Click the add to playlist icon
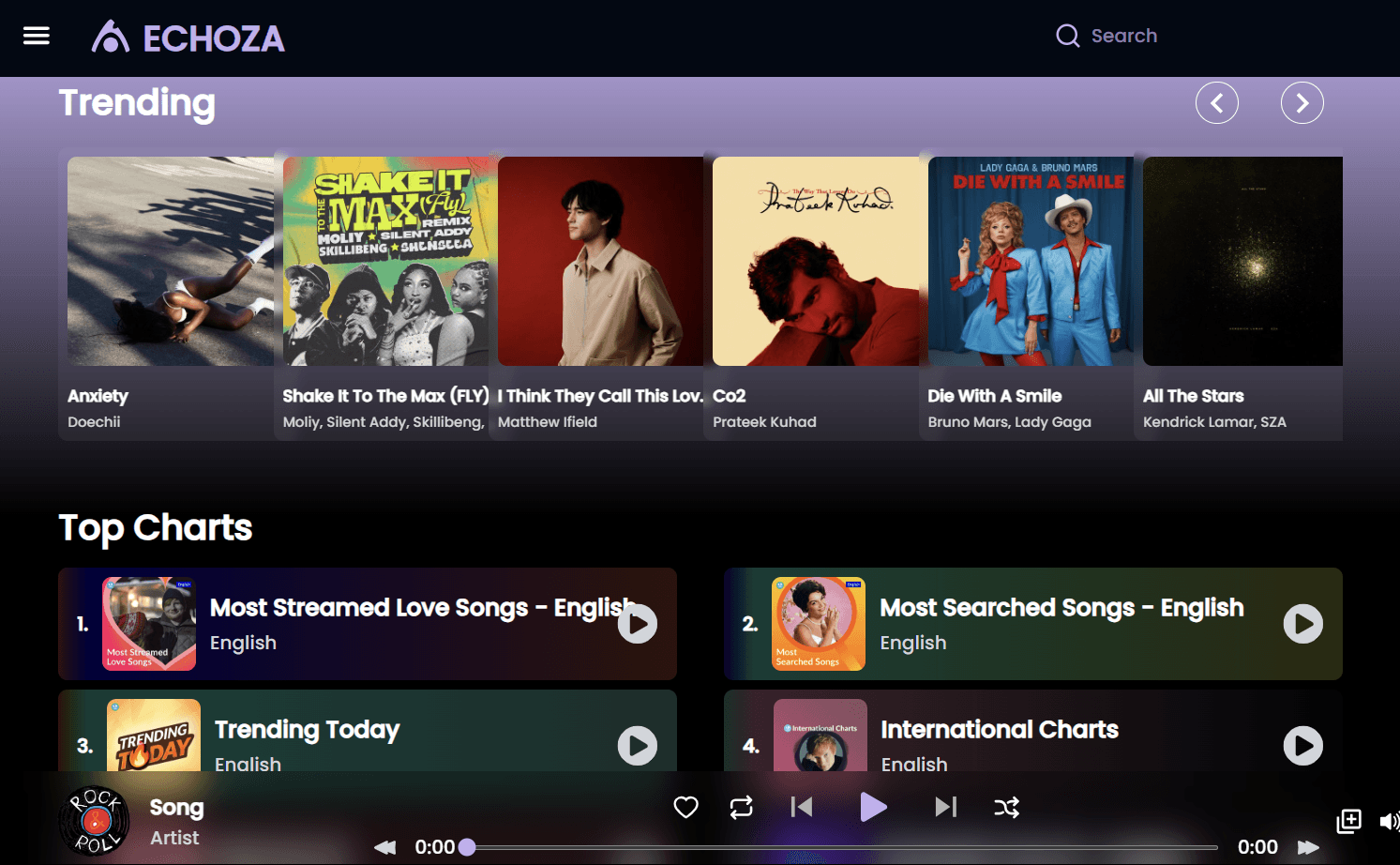Viewport: 1400px width, 865px height. [x=1348, y=821]
